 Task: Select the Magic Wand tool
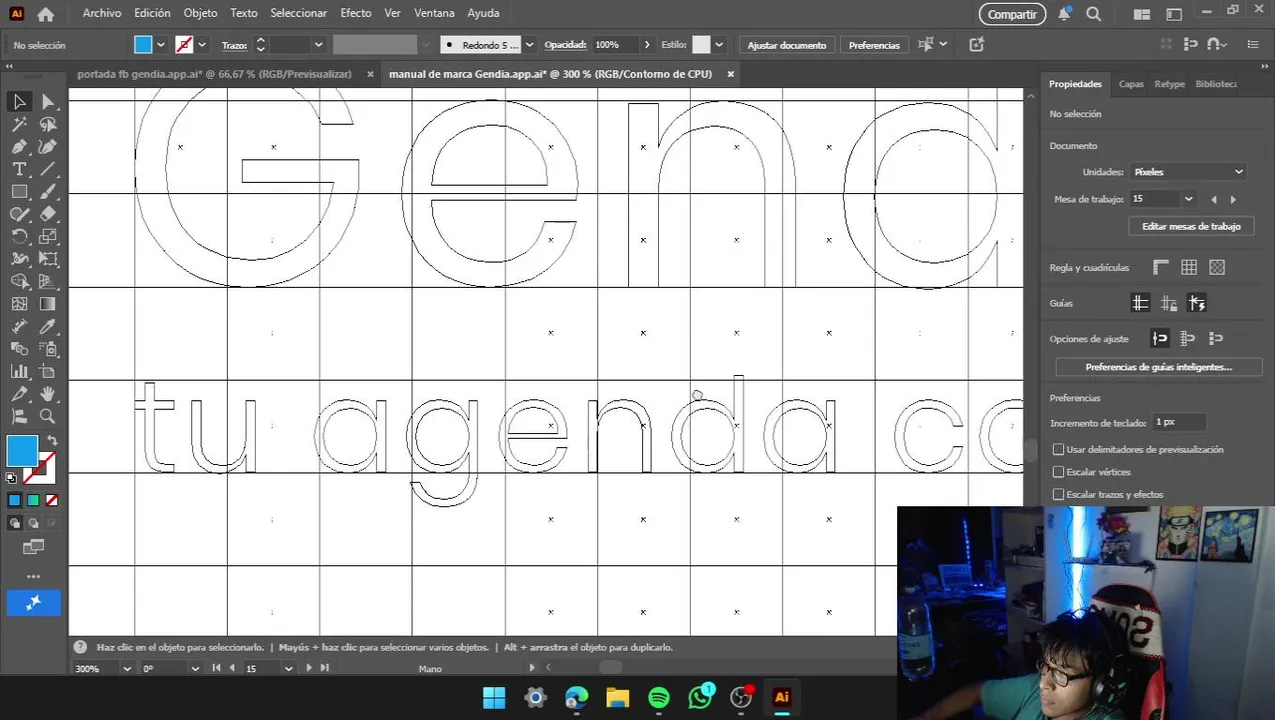tap(19, 124)
